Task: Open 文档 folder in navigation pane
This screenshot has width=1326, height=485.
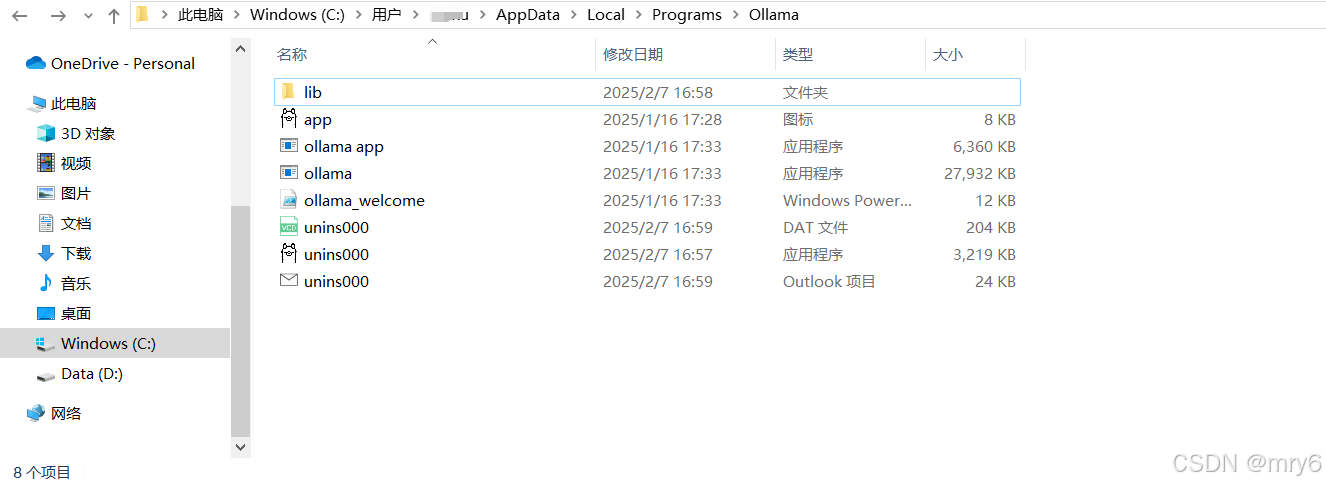Action: [76, 223]
